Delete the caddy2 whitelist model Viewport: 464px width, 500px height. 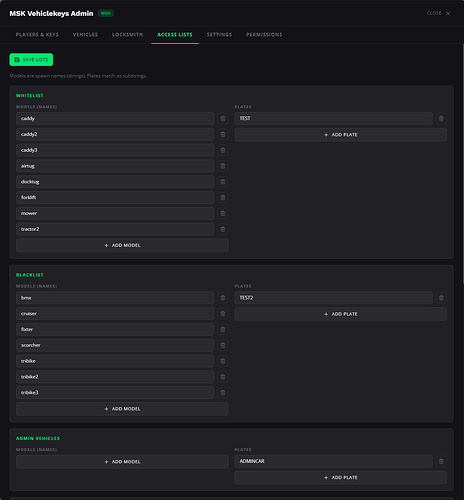[x=223, y=134]
